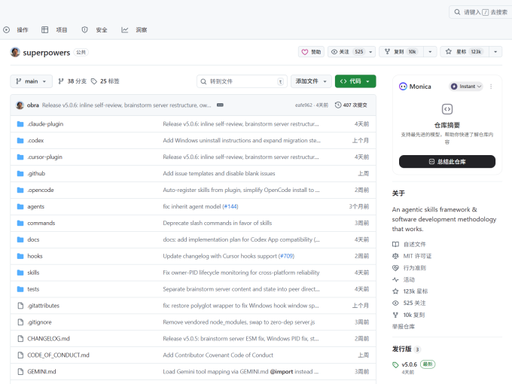Open the v5.0.6 latest release
The width and height of the screenshot is (512, 384).
pos(409,365)
